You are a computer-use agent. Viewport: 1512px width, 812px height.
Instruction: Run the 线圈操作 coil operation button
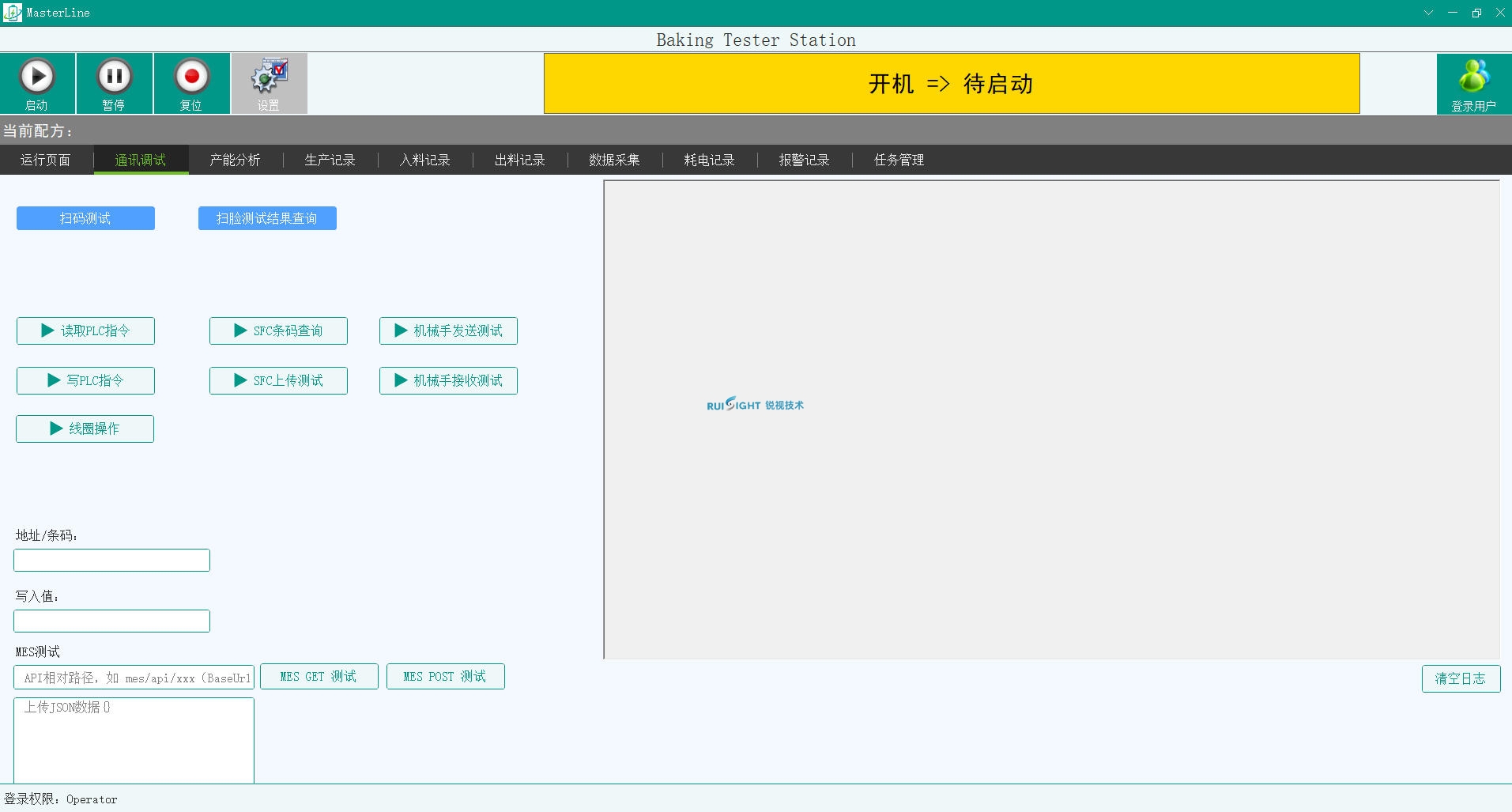point(85,429)
